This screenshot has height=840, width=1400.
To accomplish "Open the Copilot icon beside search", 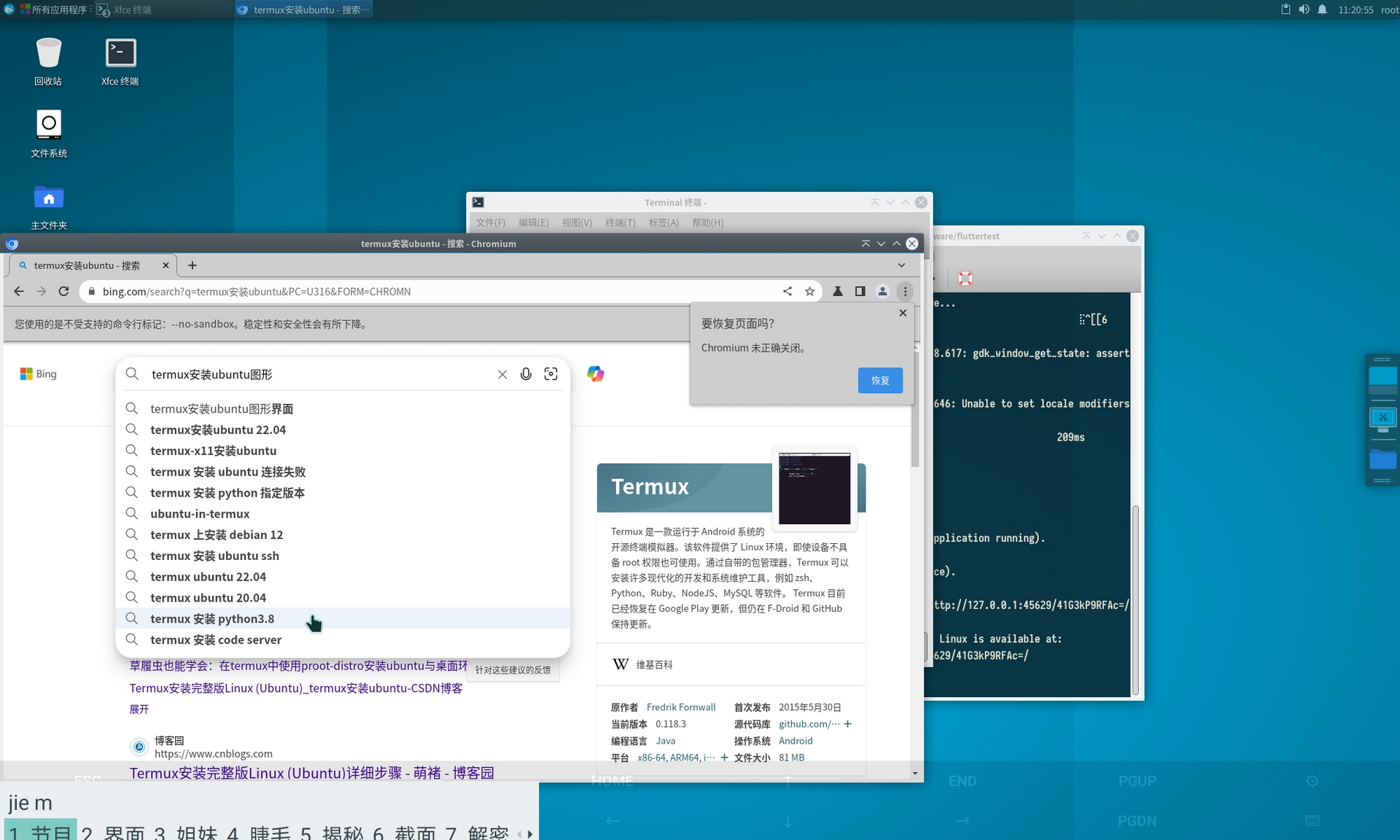I will 596,374.
